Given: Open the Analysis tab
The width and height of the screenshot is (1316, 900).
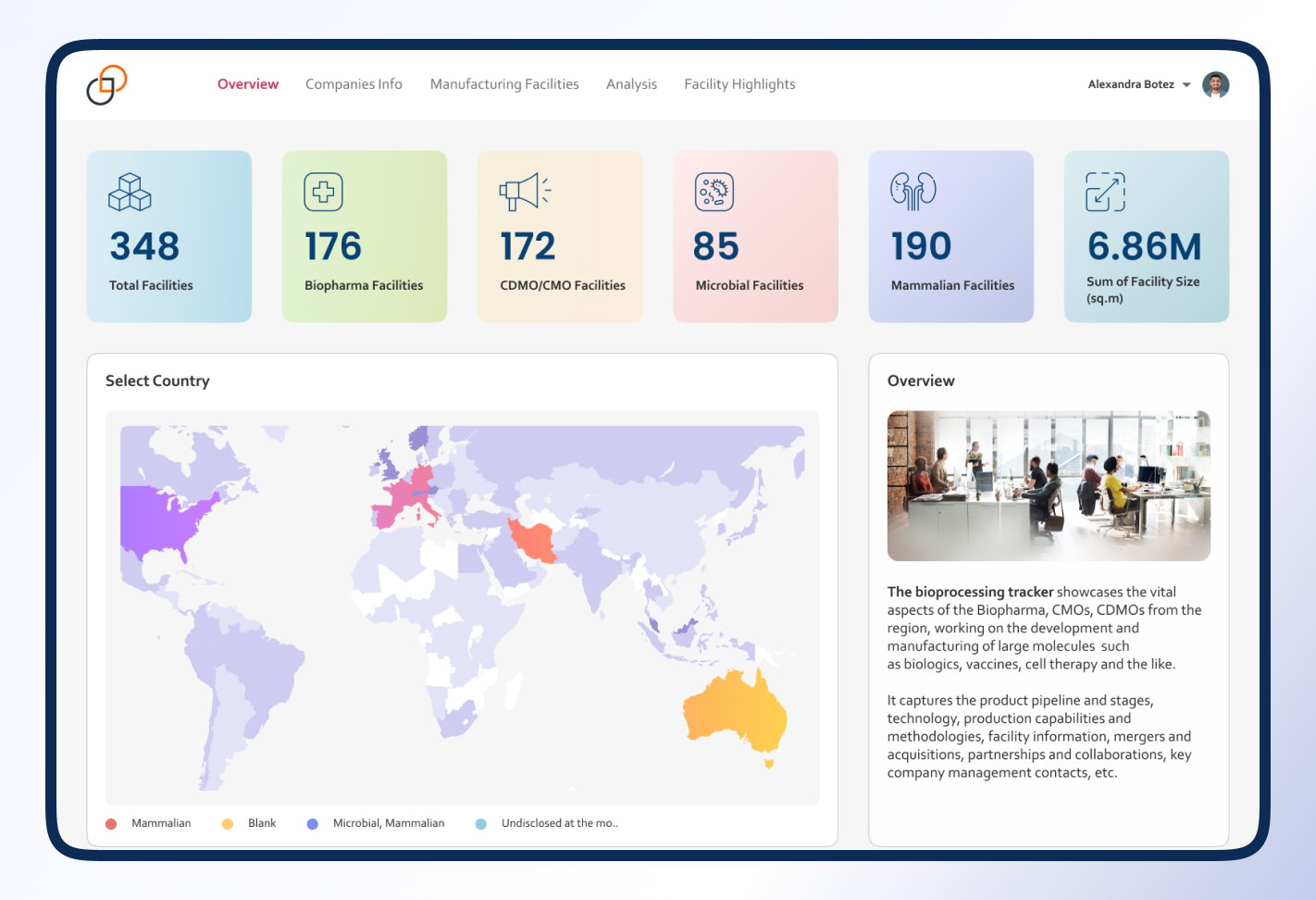Looking at the screenshot, I should coord(631,84).
